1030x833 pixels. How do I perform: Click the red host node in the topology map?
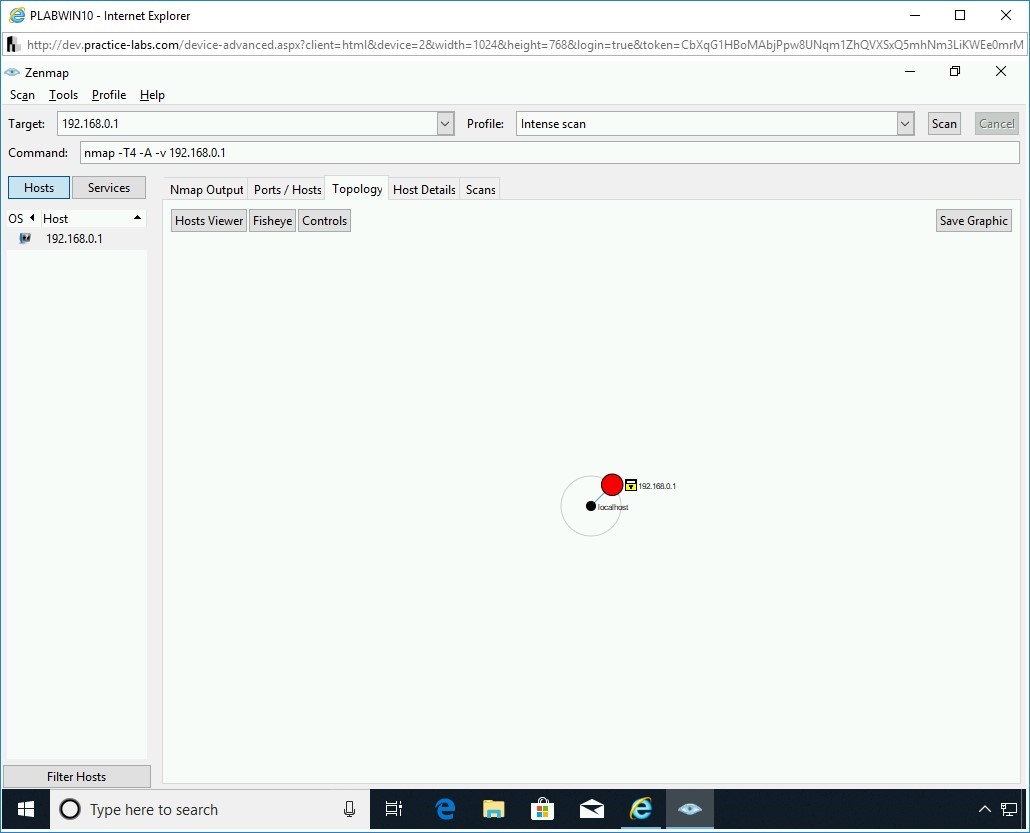[x=612, y=484]
